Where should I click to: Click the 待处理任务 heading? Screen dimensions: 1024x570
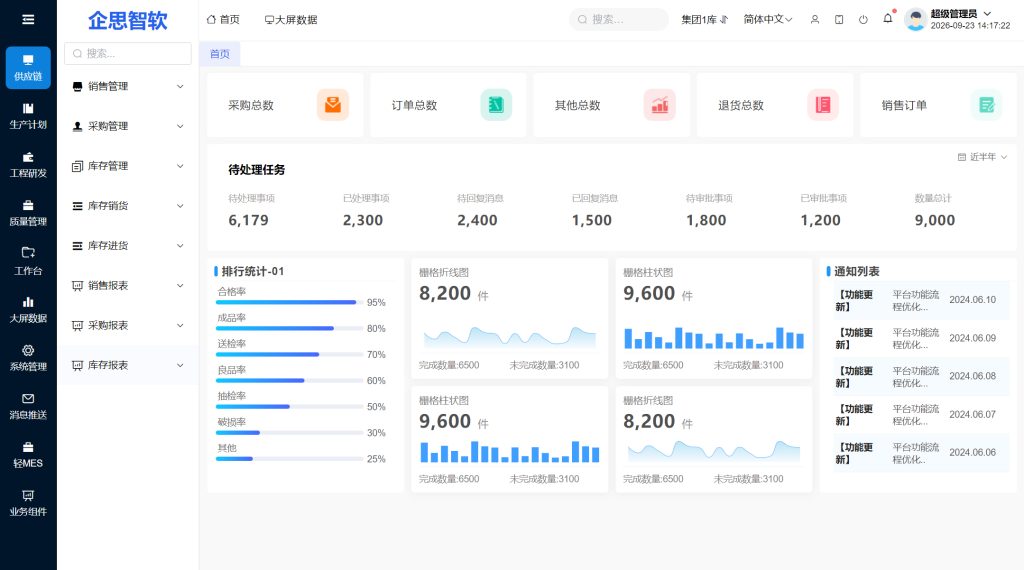257,170
